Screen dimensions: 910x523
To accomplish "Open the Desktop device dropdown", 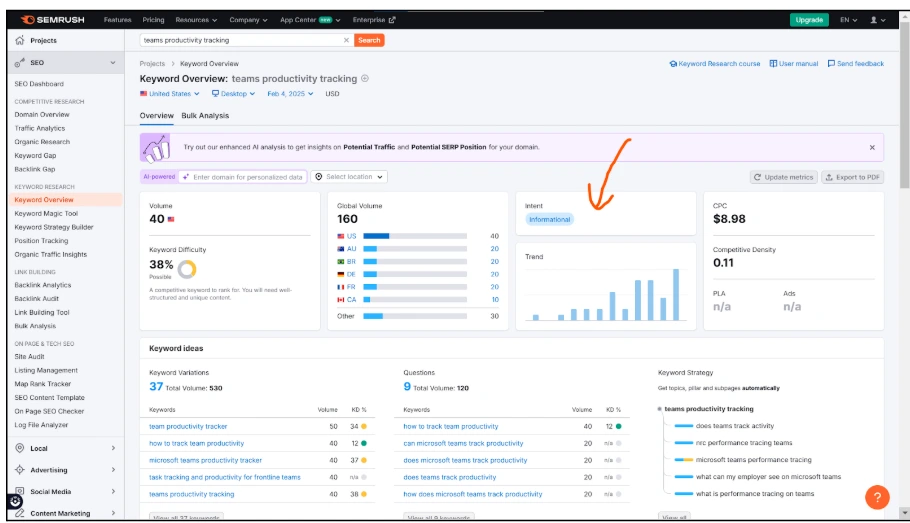I will point(233,93).
